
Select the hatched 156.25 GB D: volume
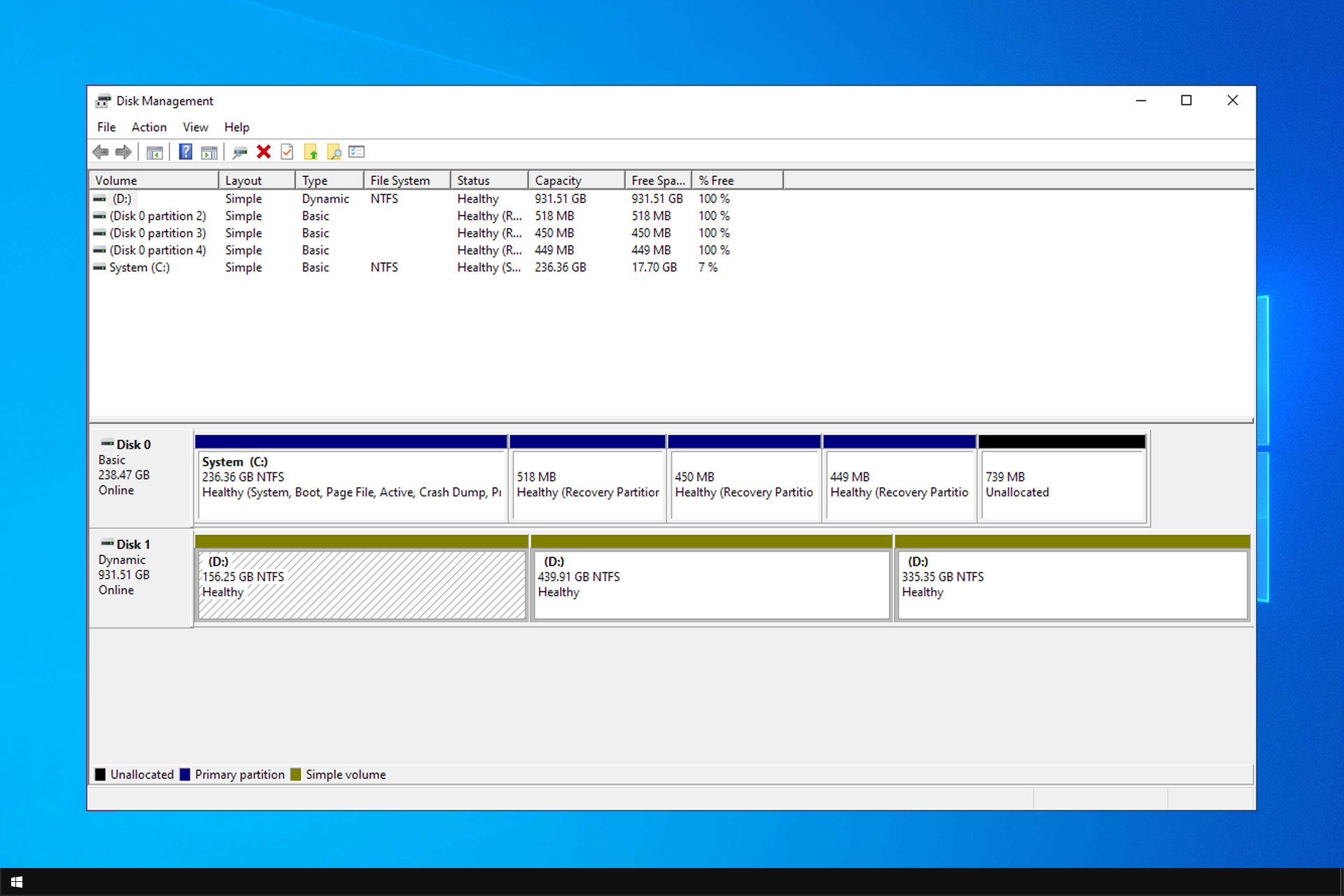click(362, 578)
